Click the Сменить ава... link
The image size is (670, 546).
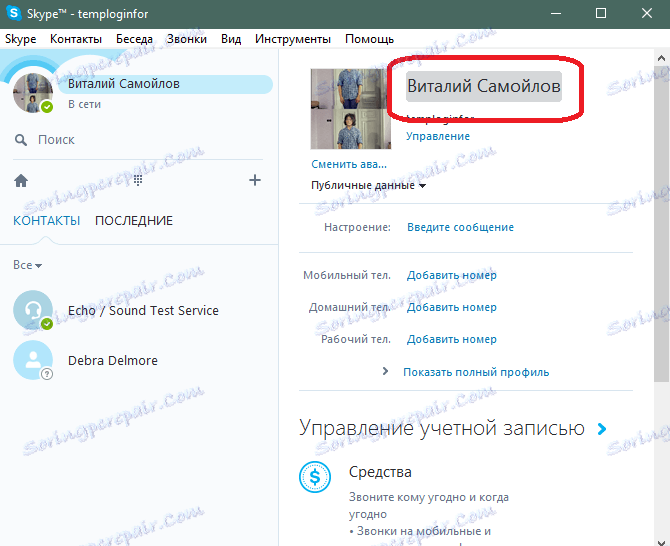coord(349,164)
